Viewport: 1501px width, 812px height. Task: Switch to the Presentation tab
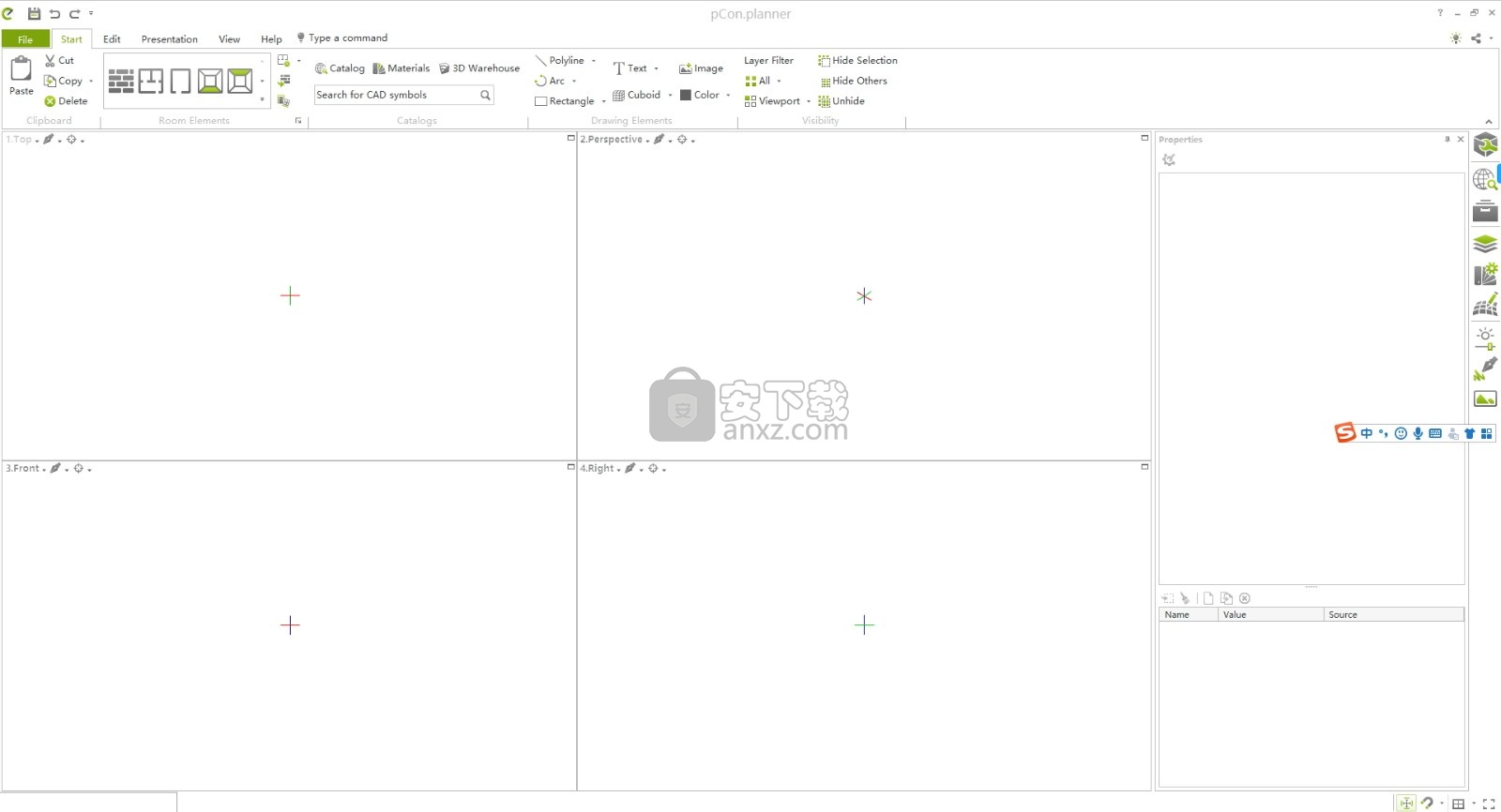pyautogui.click(x=170, y=38)
